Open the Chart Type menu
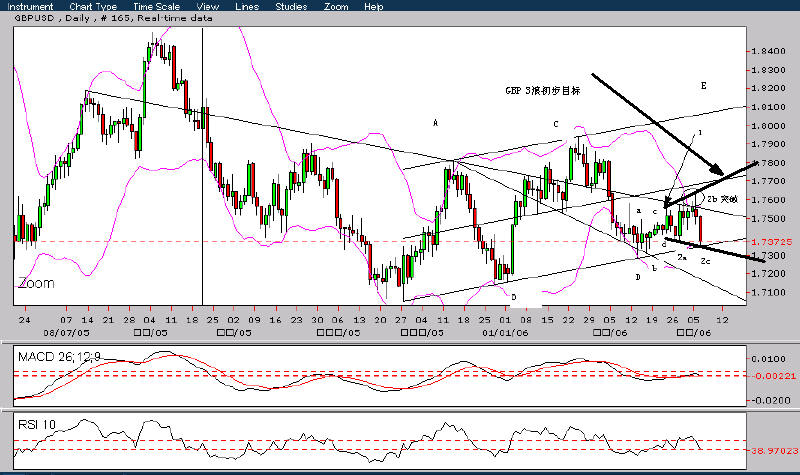This screenshot has height=475, width=800. coord(93,7)
